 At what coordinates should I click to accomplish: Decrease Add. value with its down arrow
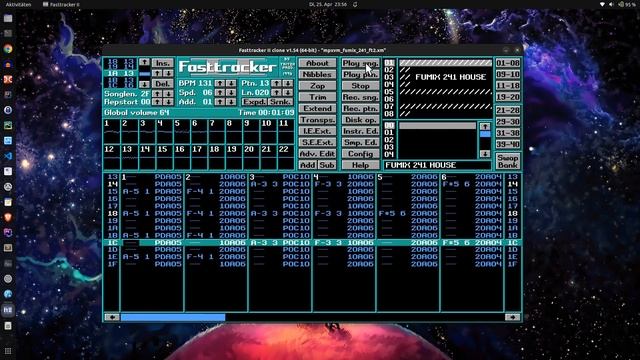click(x=231, y=102)
